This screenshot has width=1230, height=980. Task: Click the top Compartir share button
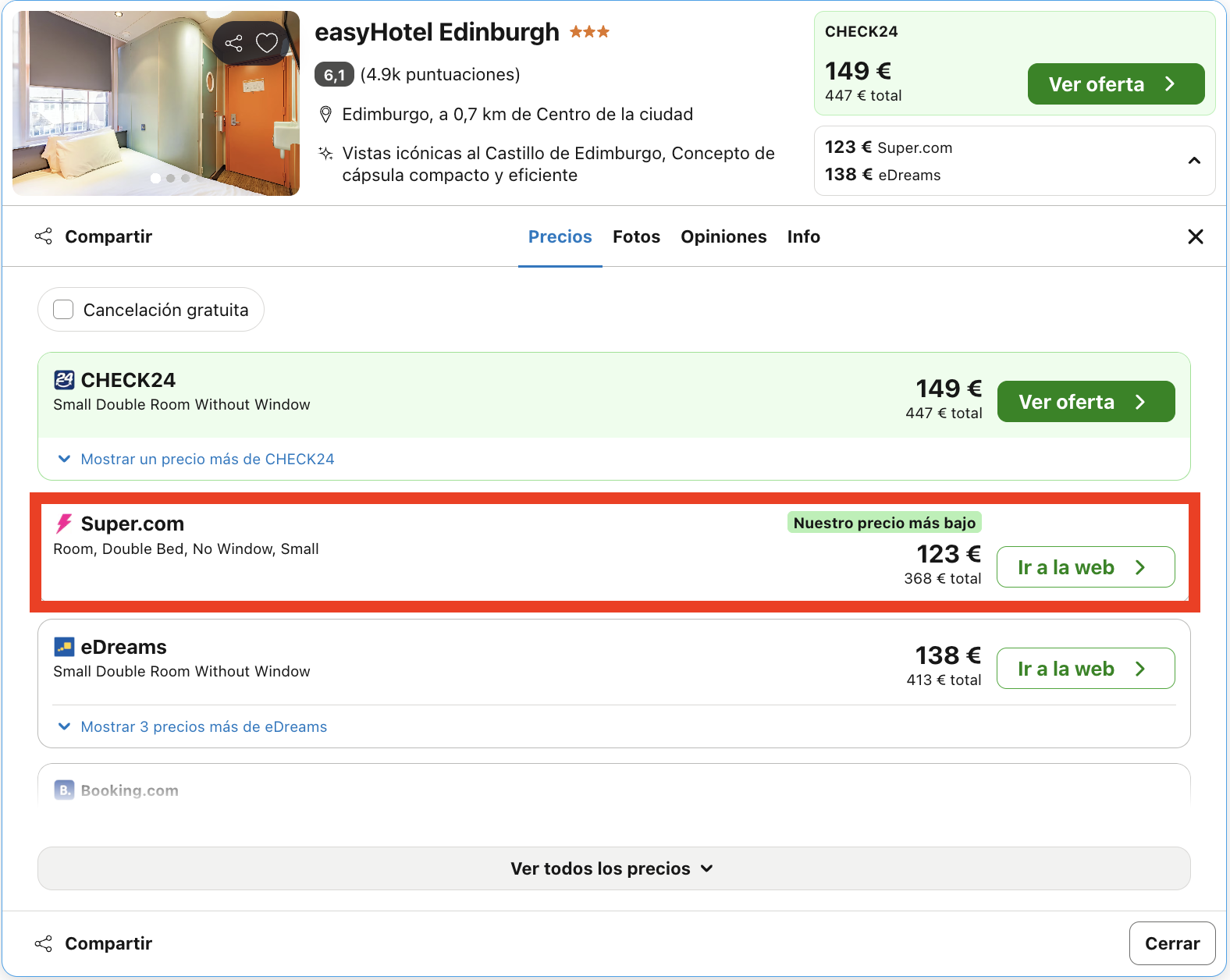[94, 236]
